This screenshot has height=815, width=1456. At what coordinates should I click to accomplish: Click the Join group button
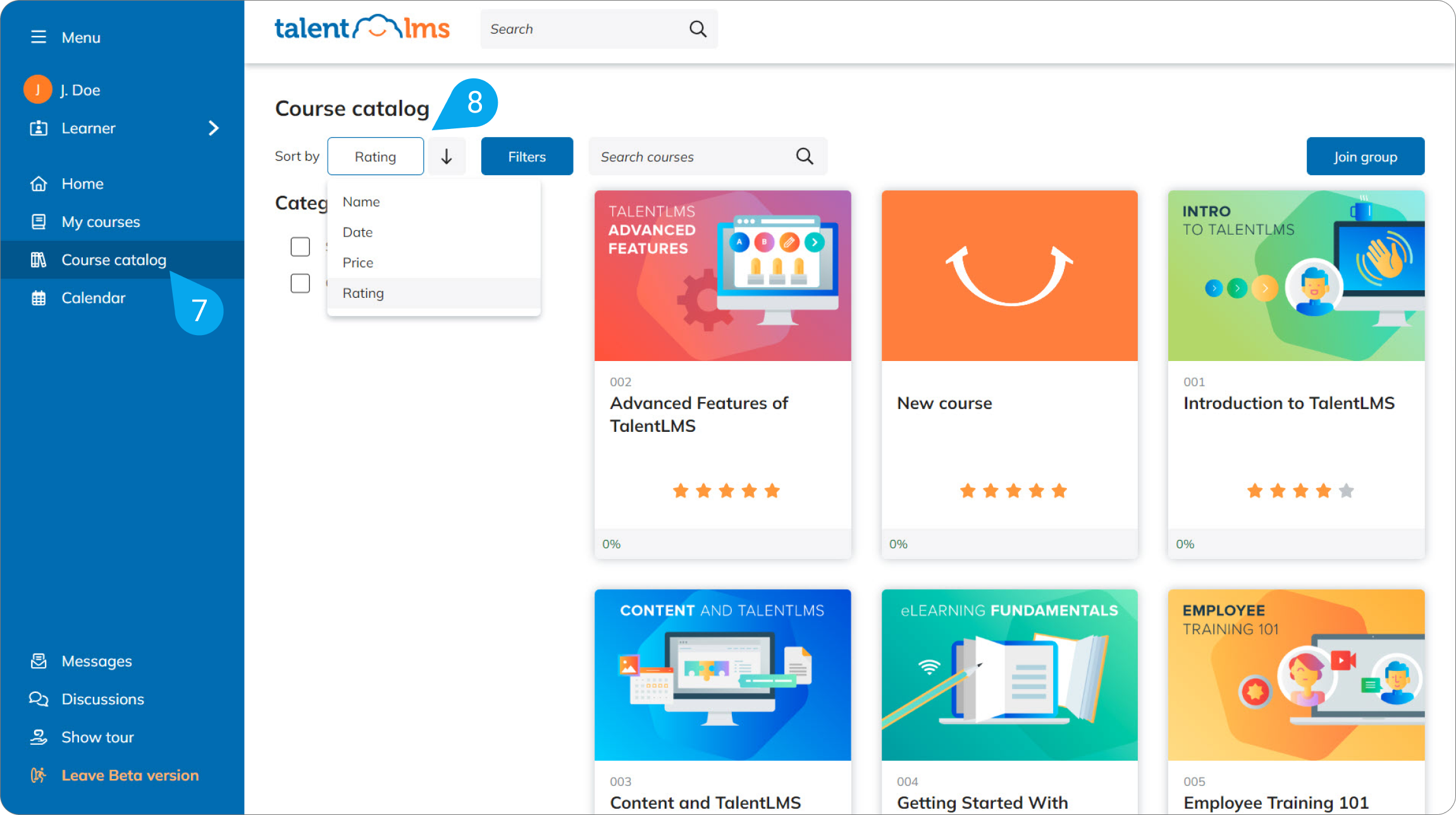pyautogui.click(x=1366, y=156)
